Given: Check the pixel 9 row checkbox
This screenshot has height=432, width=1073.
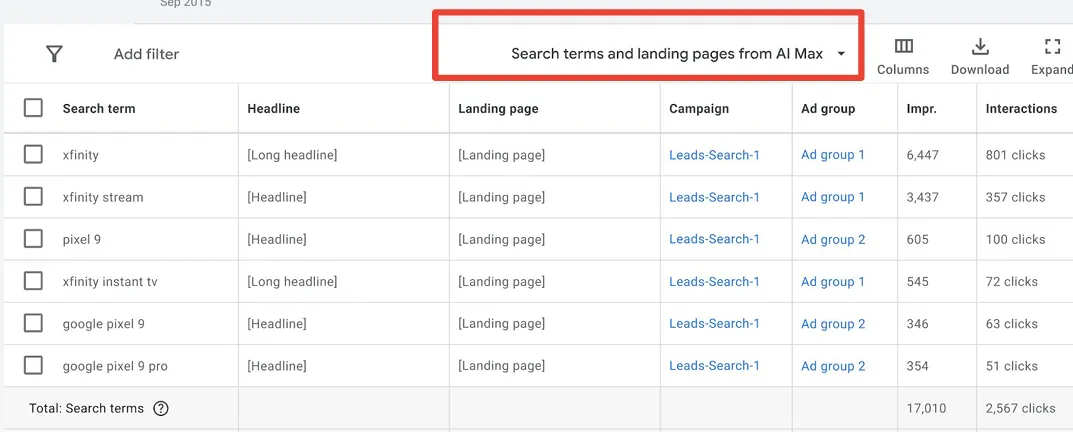Looking at the screenshot, I should click(x=33, y=239).
